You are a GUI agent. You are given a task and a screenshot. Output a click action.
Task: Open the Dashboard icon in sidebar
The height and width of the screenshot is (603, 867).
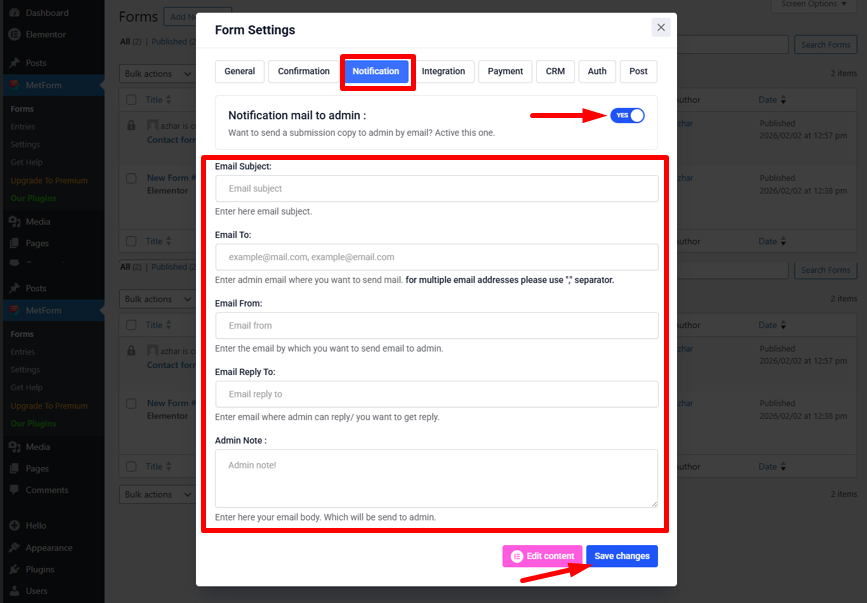[x=14, y=13]
